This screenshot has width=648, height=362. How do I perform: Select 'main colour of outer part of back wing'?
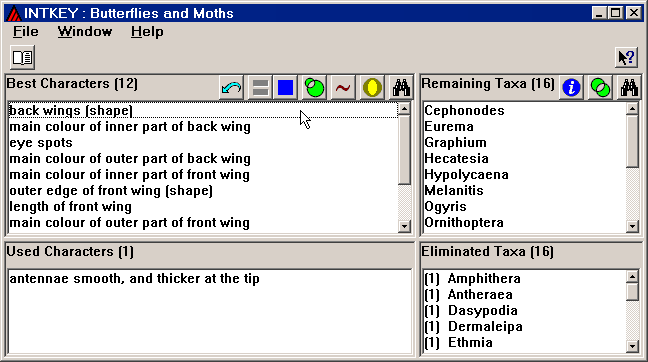203,159
